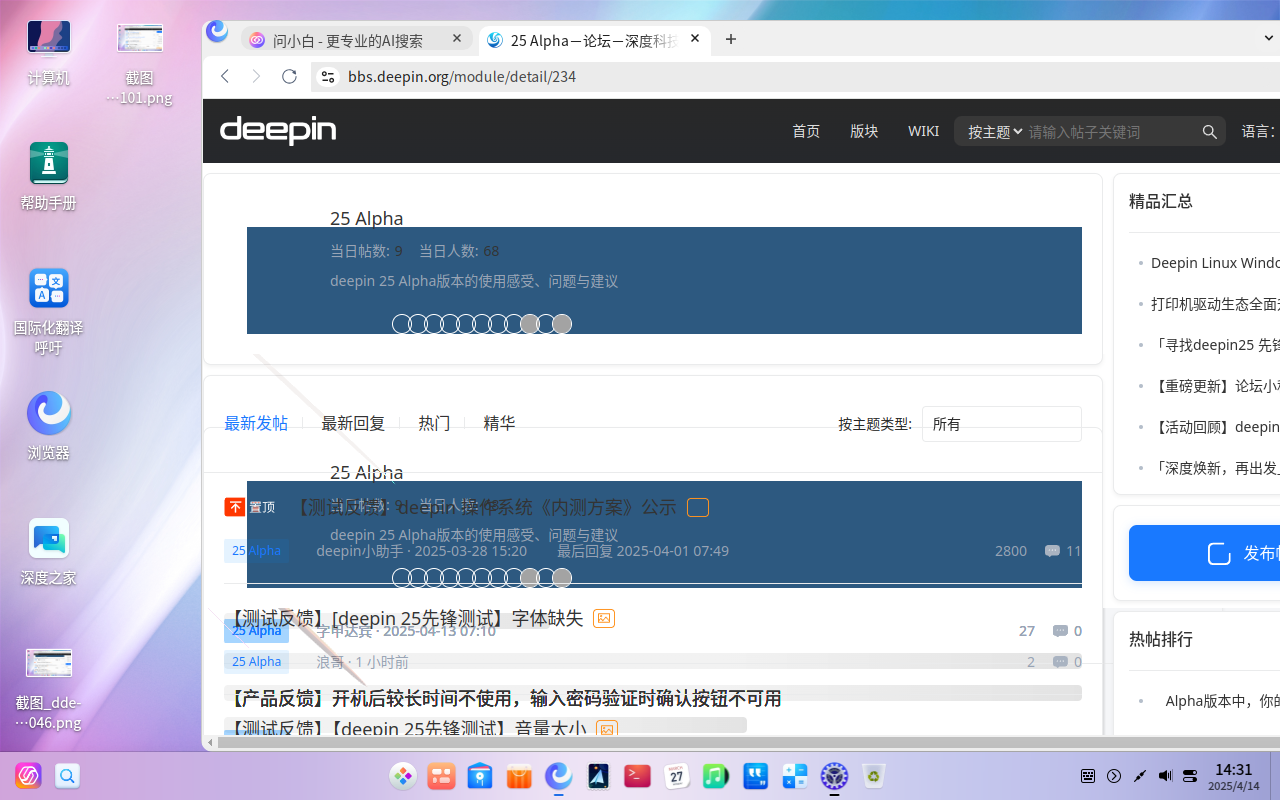Click the blue 发布 post button
Screen dimensions: 1280x800
[x=1204, y=553]
